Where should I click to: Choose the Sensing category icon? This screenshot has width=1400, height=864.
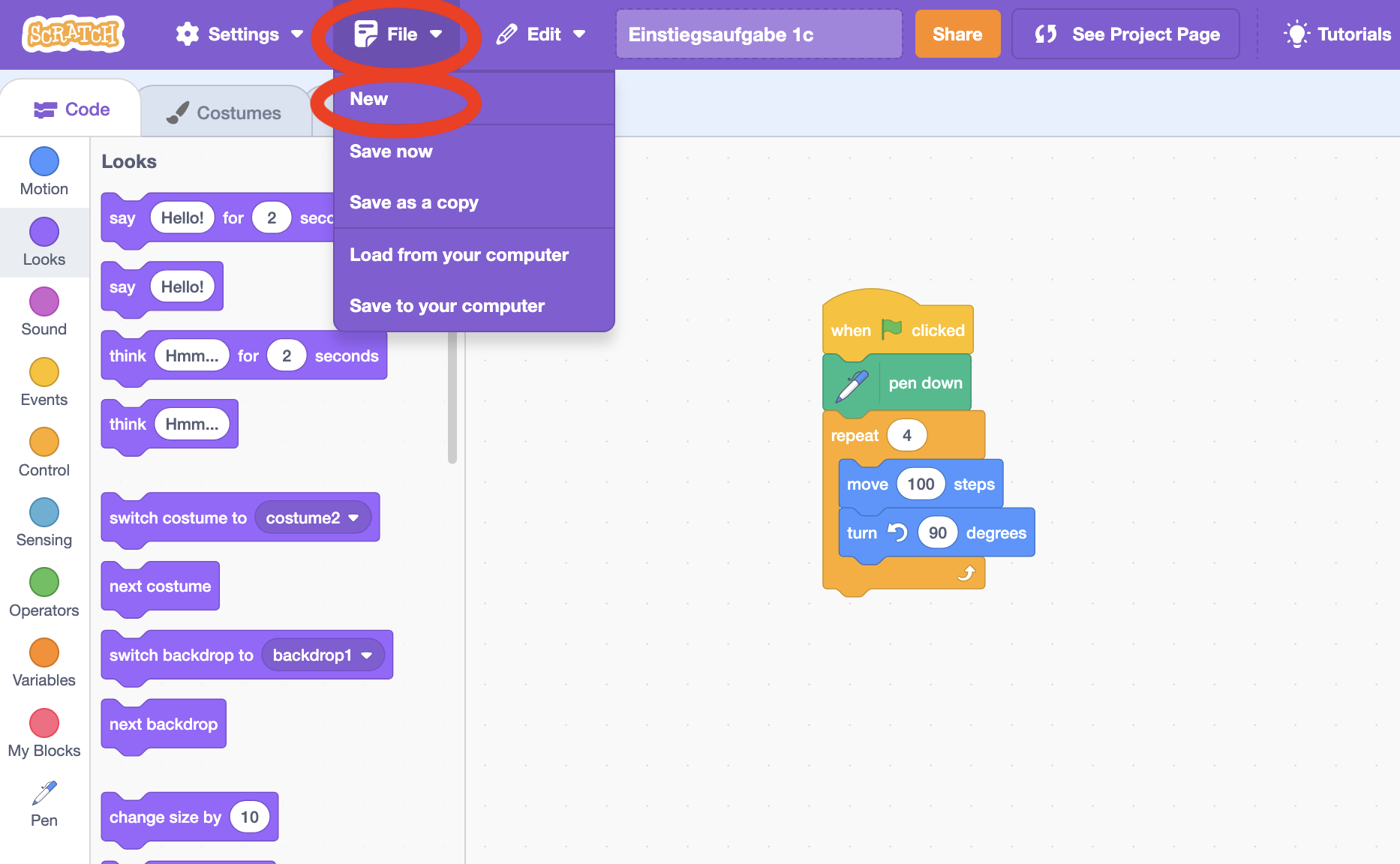click(44, 513)
